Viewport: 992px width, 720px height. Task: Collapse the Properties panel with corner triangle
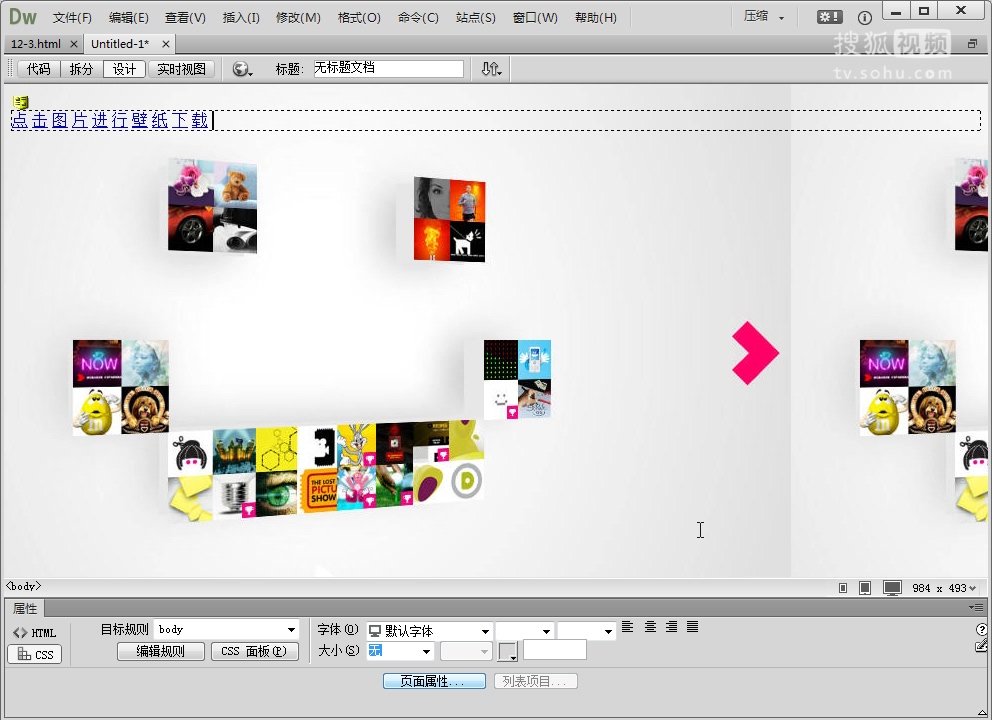[982, 713]
